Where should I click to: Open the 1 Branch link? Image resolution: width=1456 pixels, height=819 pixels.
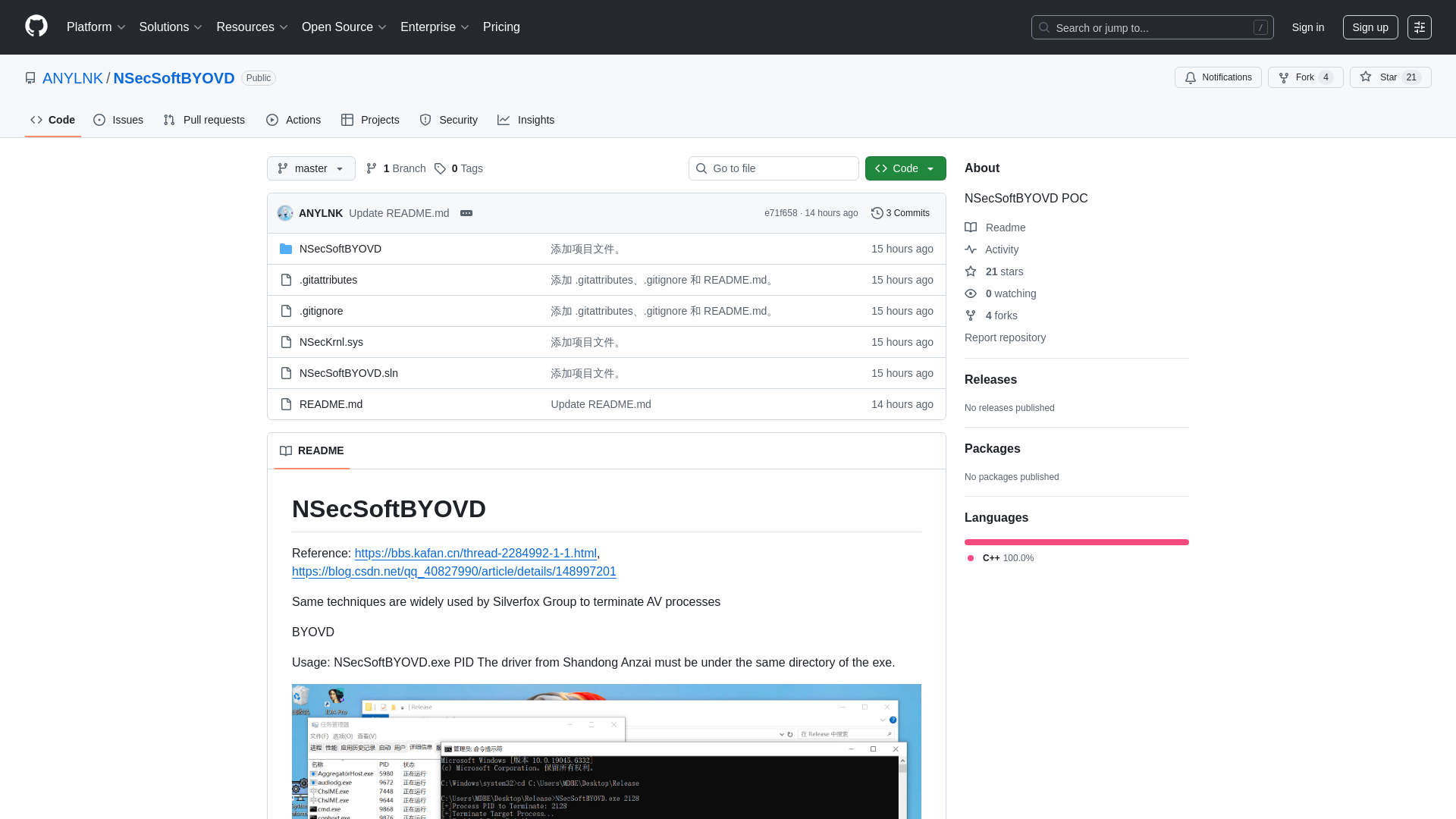(396, 168)
